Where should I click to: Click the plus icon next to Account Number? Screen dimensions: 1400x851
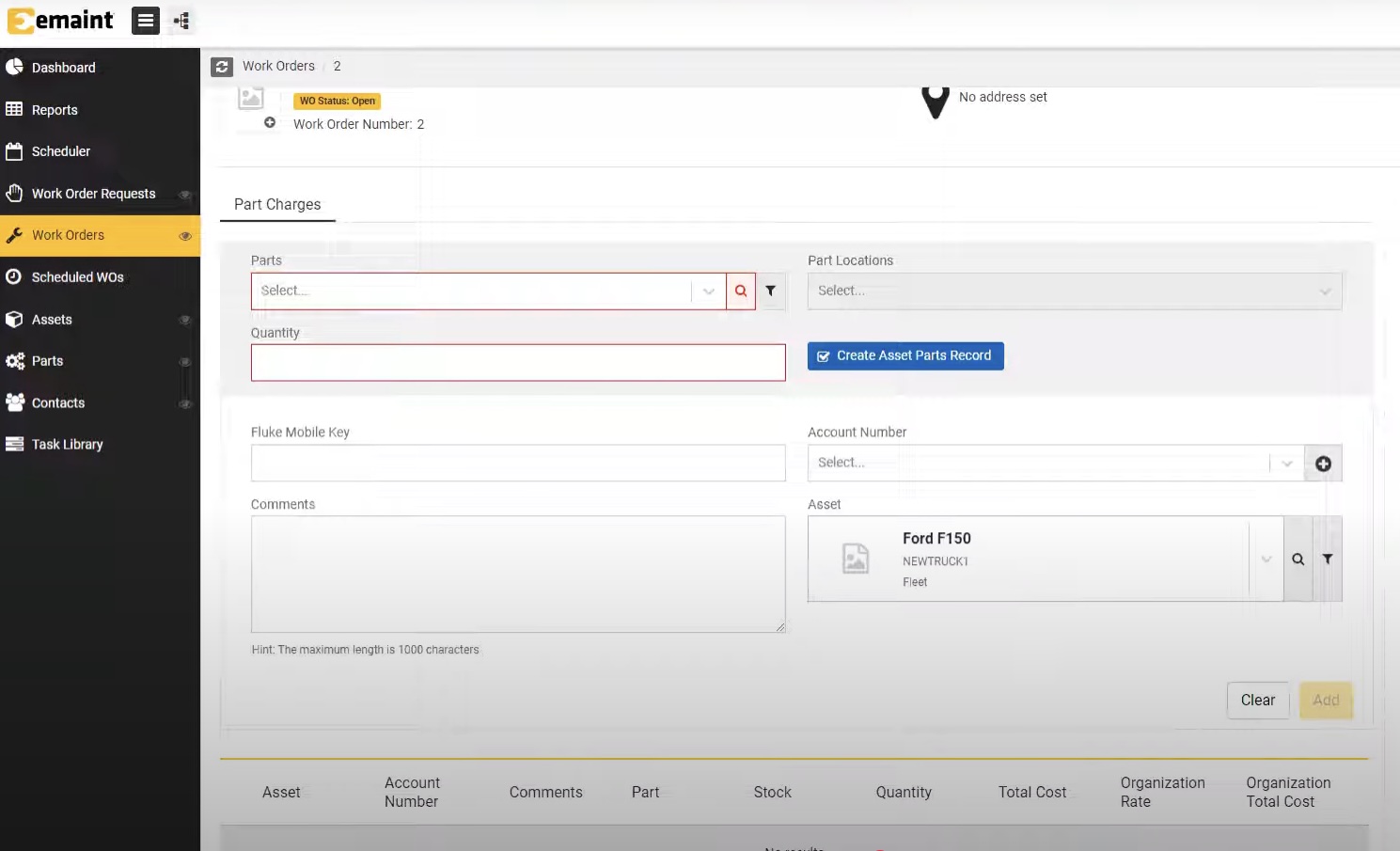(1323, 463)
